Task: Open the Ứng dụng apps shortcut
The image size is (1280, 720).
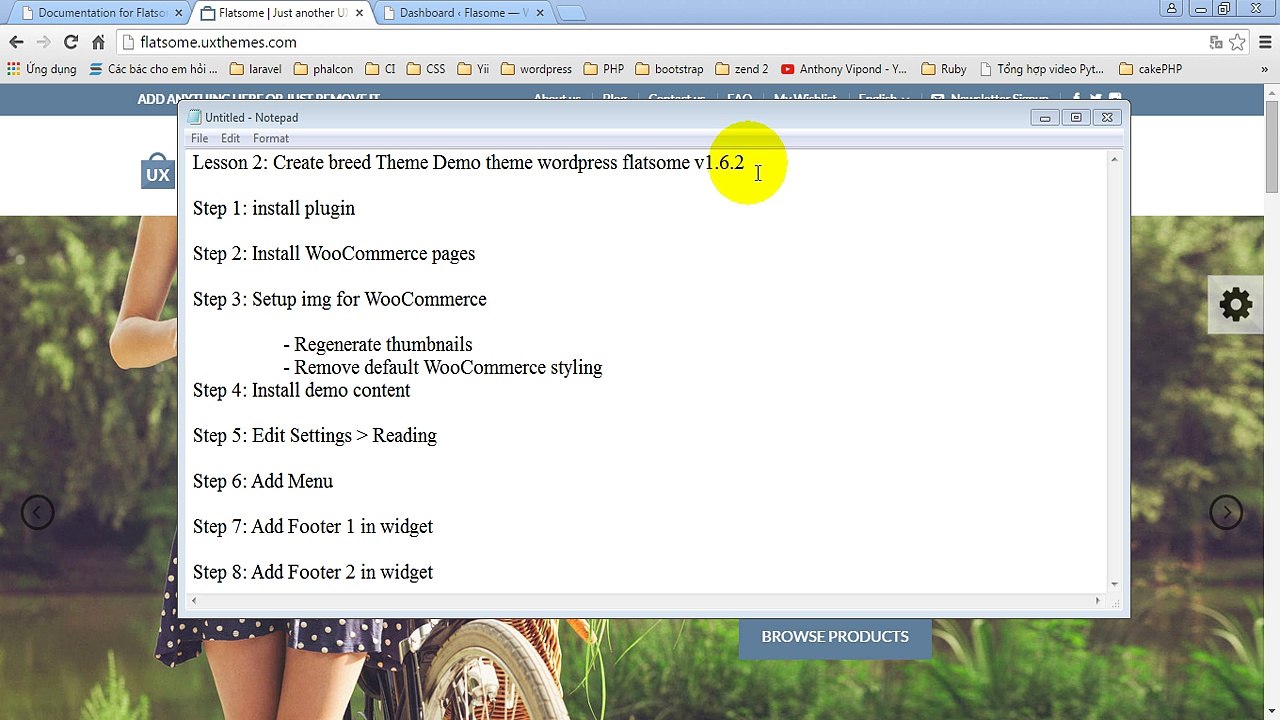Action: click(42, 69)
